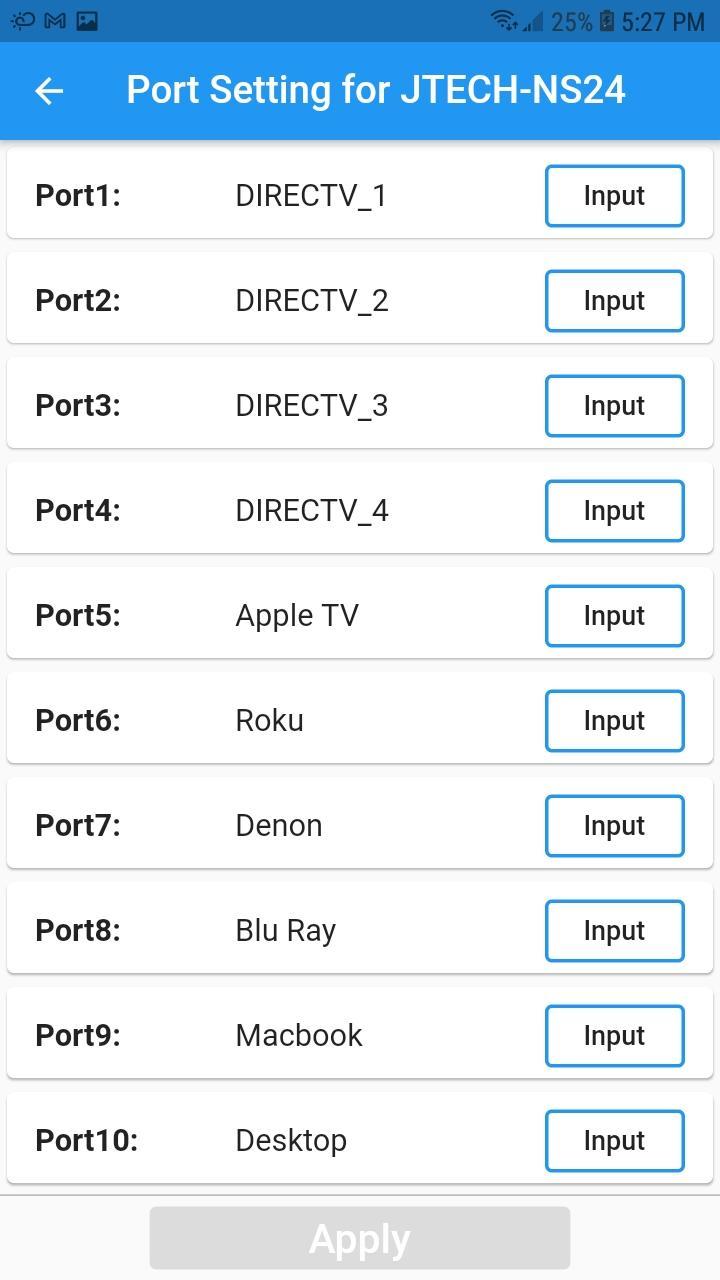Switch Port3 Input mode
The height and width of the screenshot is (1280, 720).
614,406
